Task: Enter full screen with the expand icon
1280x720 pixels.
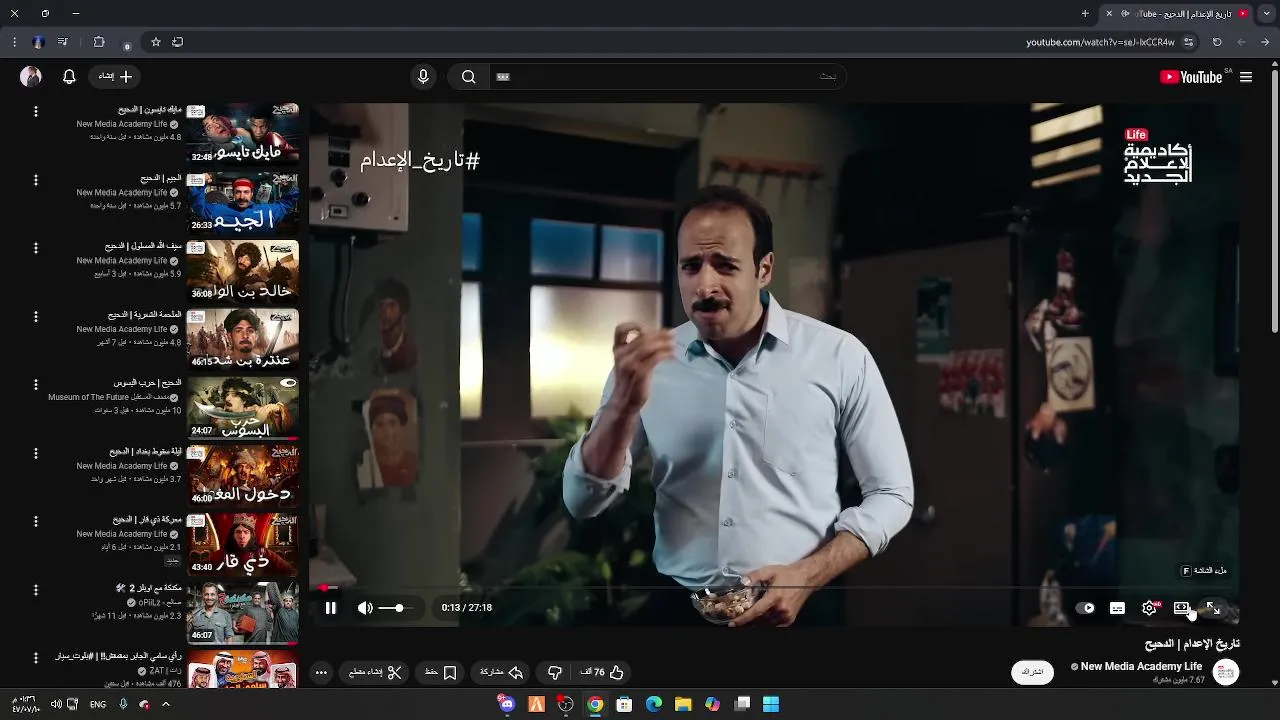Action: coord(1213,607)
